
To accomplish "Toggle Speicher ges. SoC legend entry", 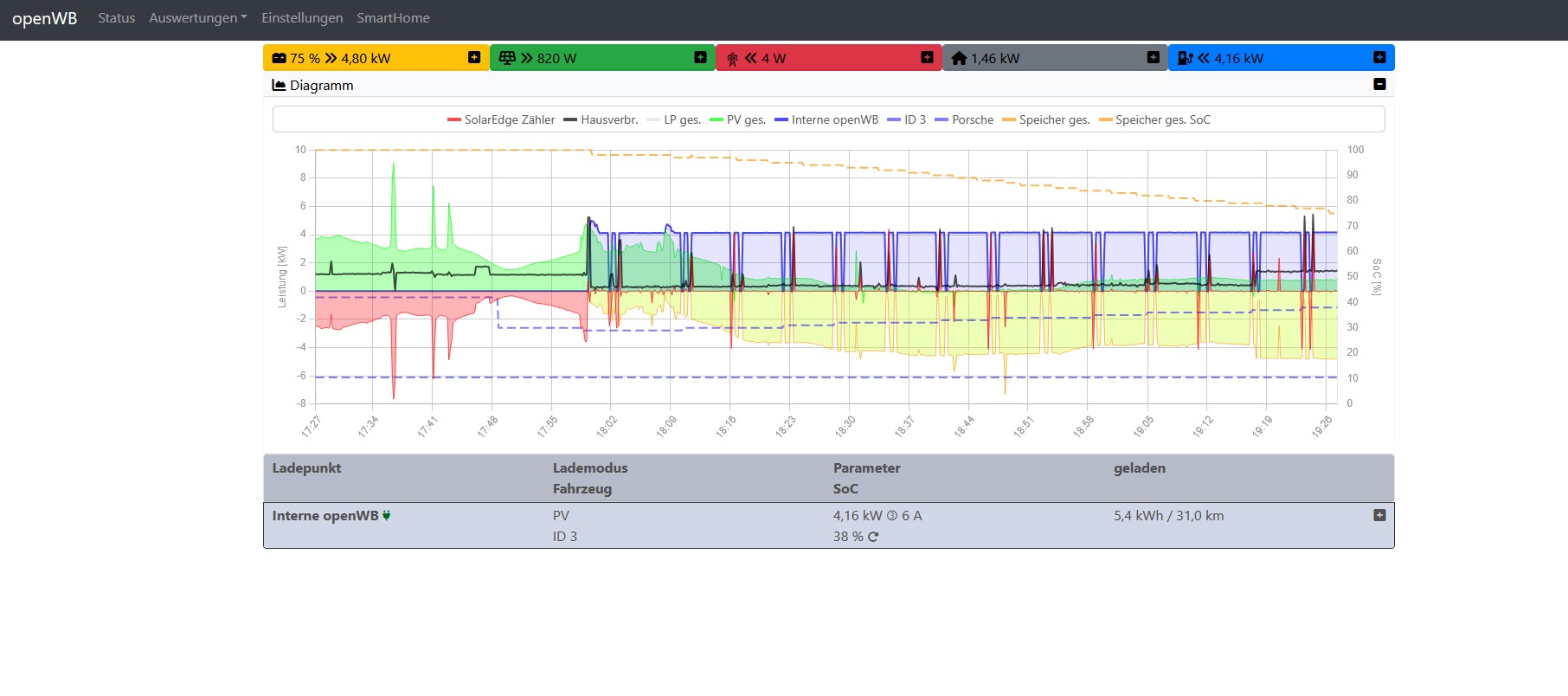I will (1154, 119).
